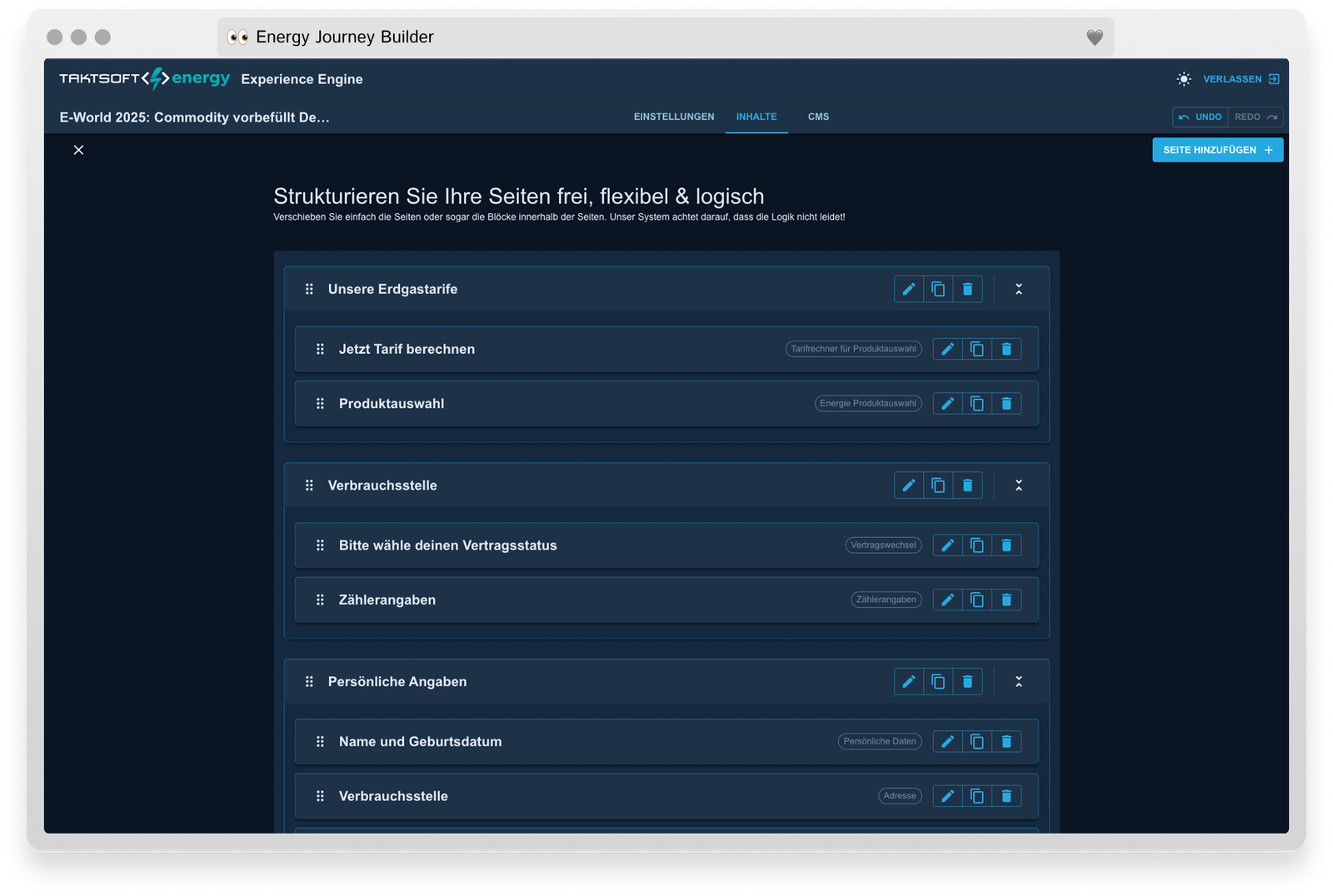
Task: Click the pencil icon for Zählerangaben
Action: pos(947,600)
